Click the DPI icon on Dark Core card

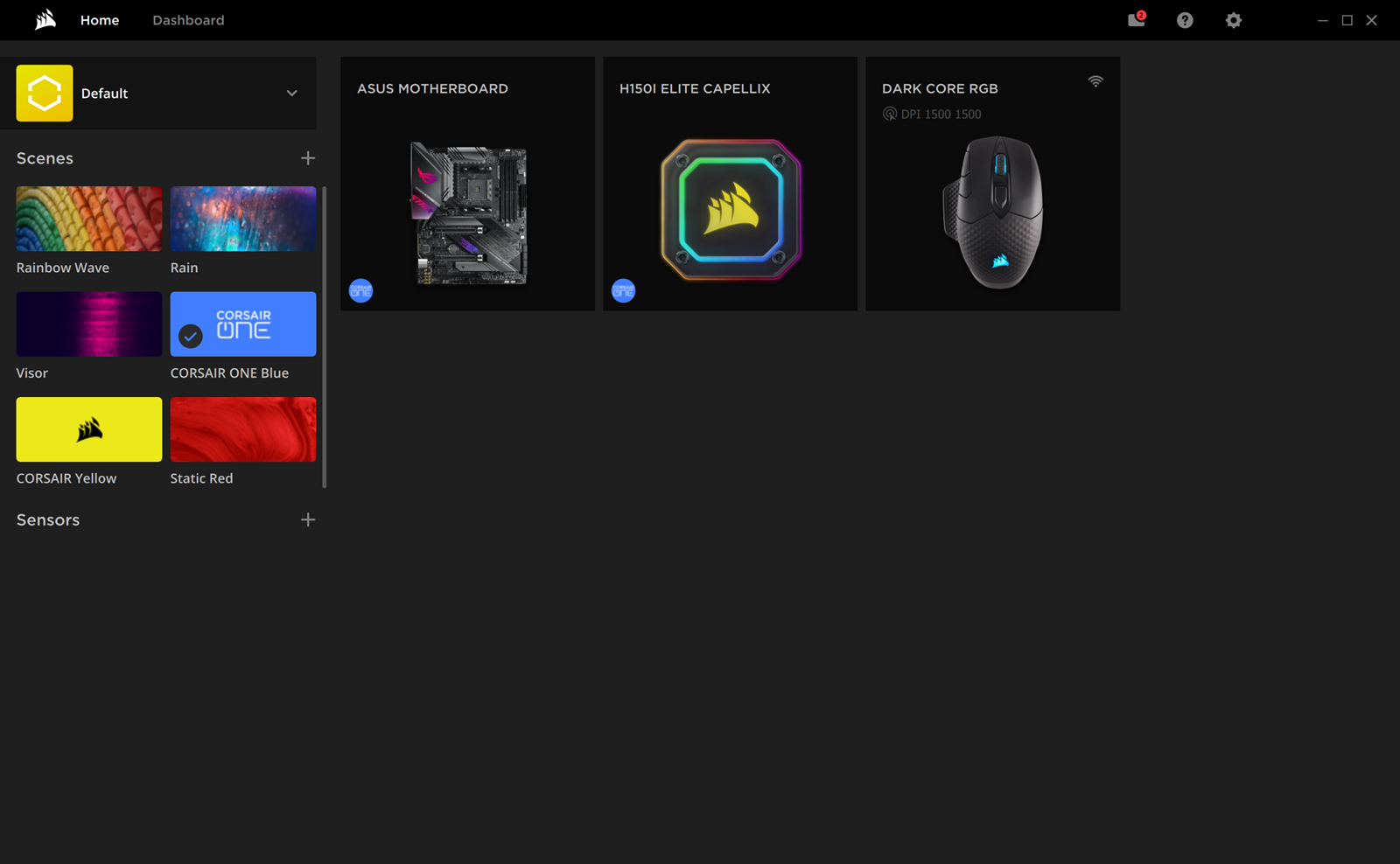890,114
